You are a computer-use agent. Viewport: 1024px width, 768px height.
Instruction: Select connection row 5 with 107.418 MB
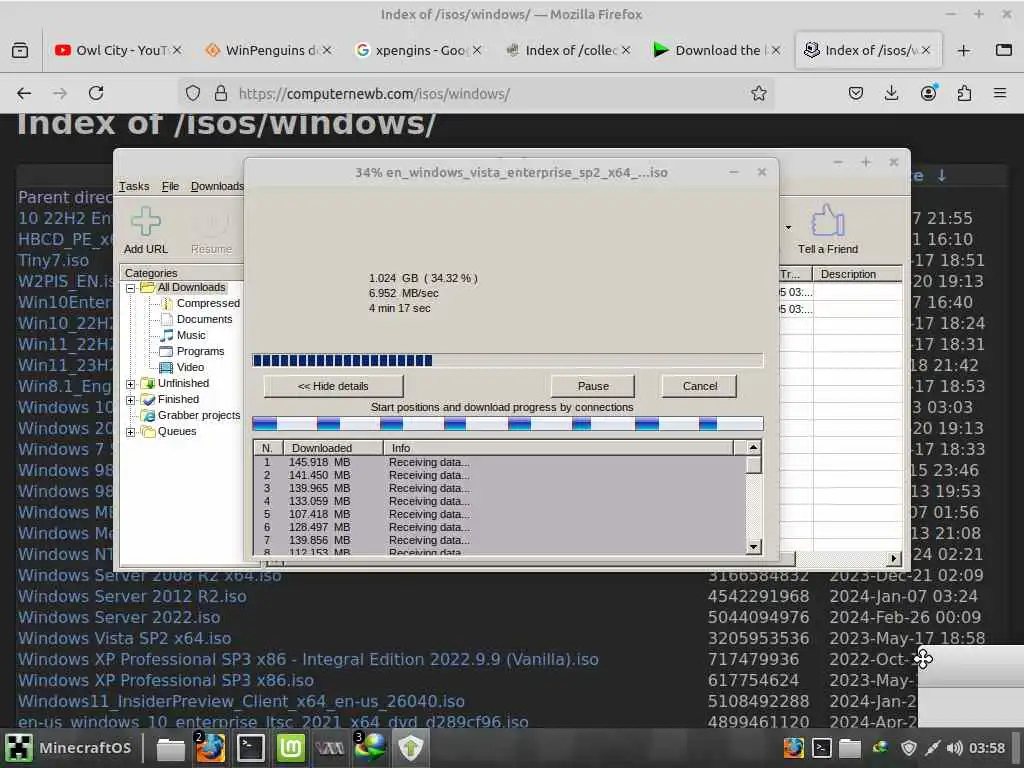500,514
